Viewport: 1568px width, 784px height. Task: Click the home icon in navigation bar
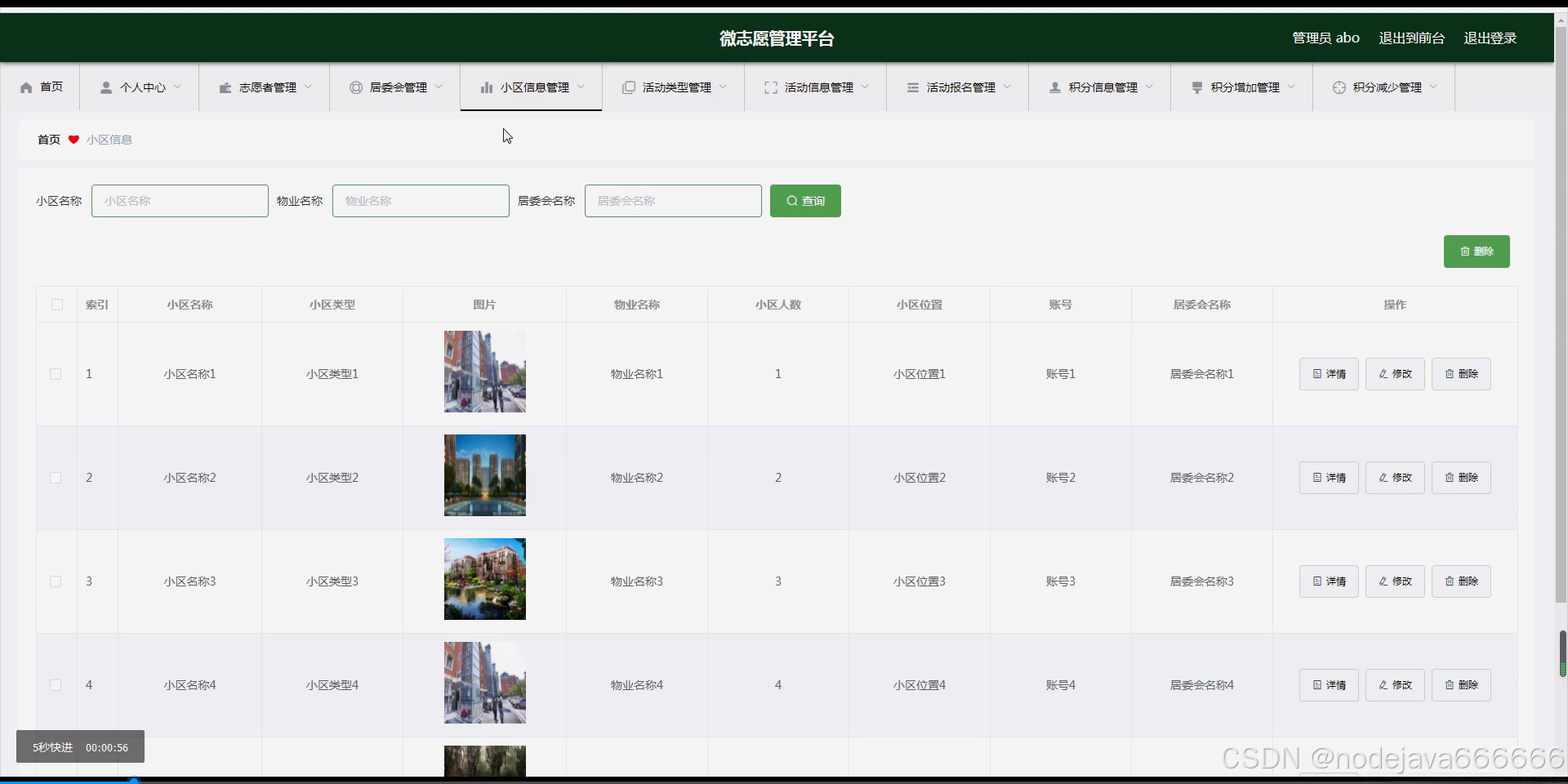[x=26, y=87]
